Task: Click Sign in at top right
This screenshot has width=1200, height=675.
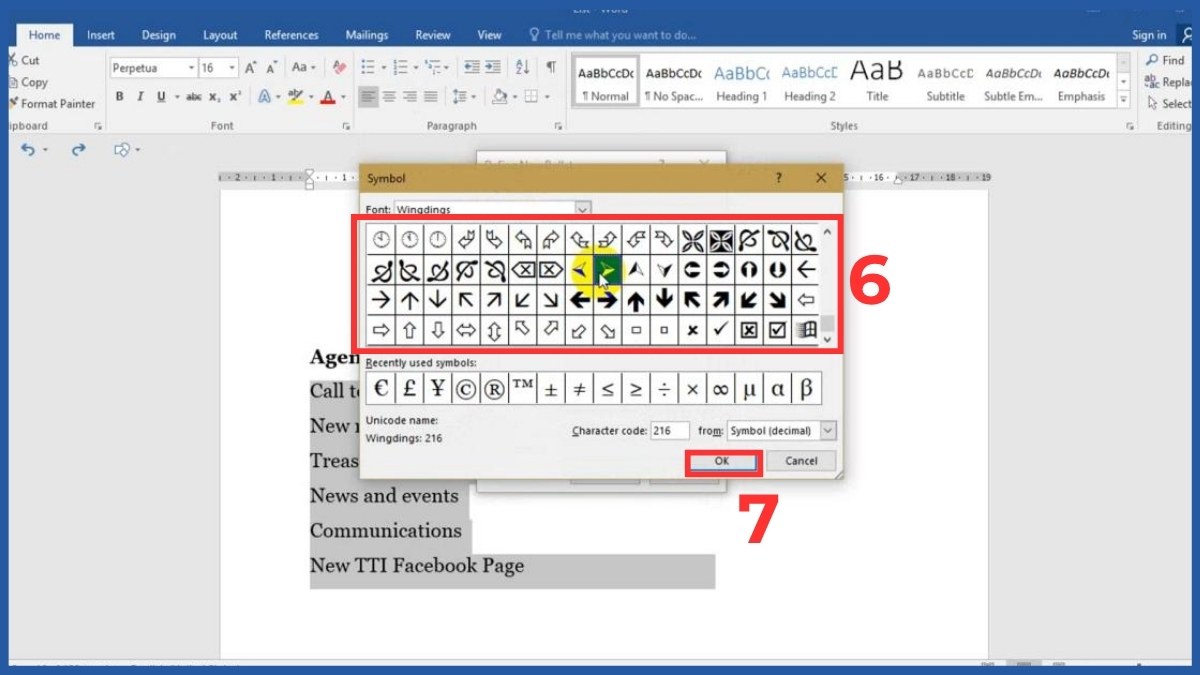Action: tap(1149, 35)
